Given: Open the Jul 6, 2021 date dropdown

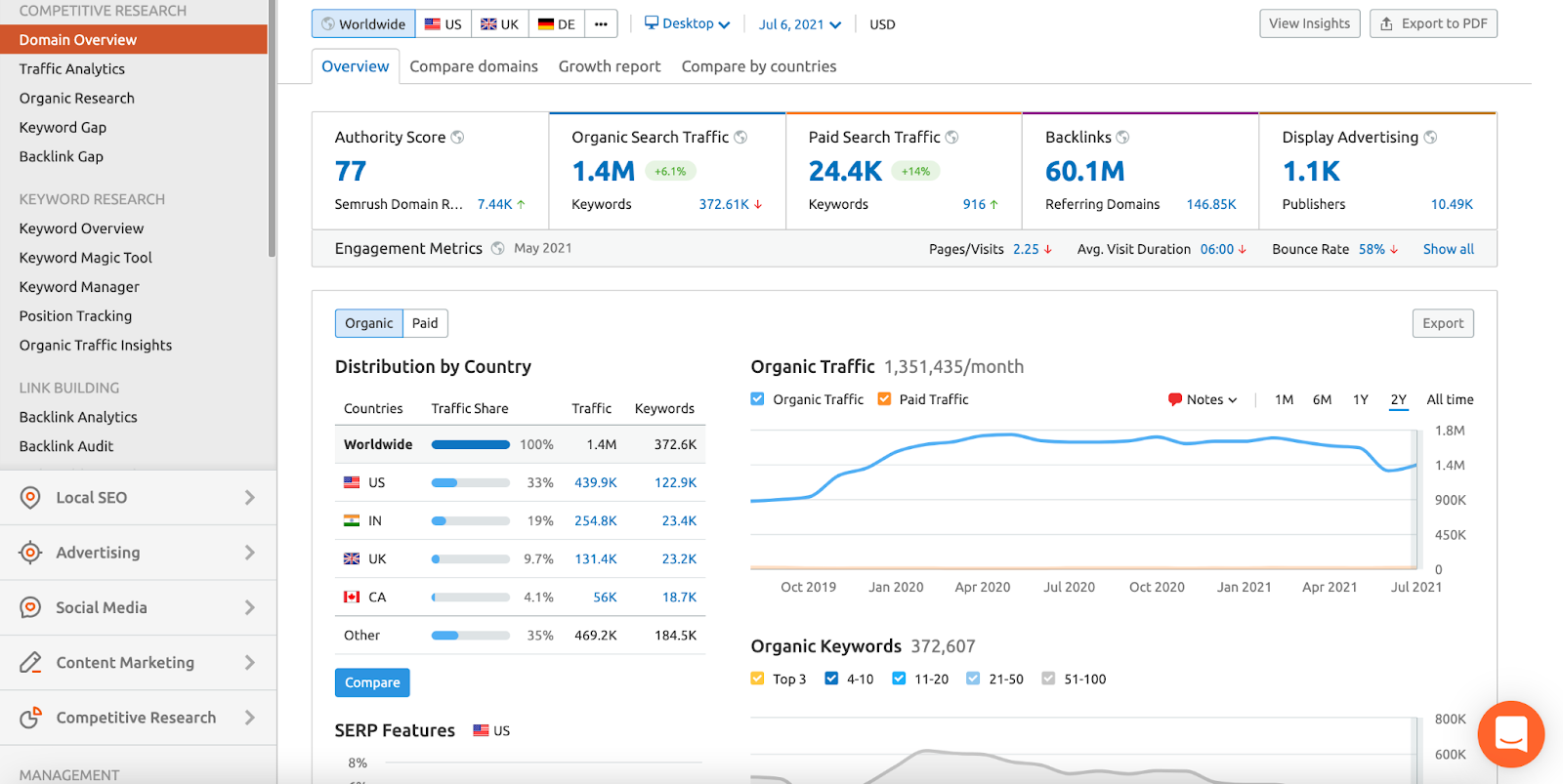Looking at the screenshot, I should (x=799, y=24).
